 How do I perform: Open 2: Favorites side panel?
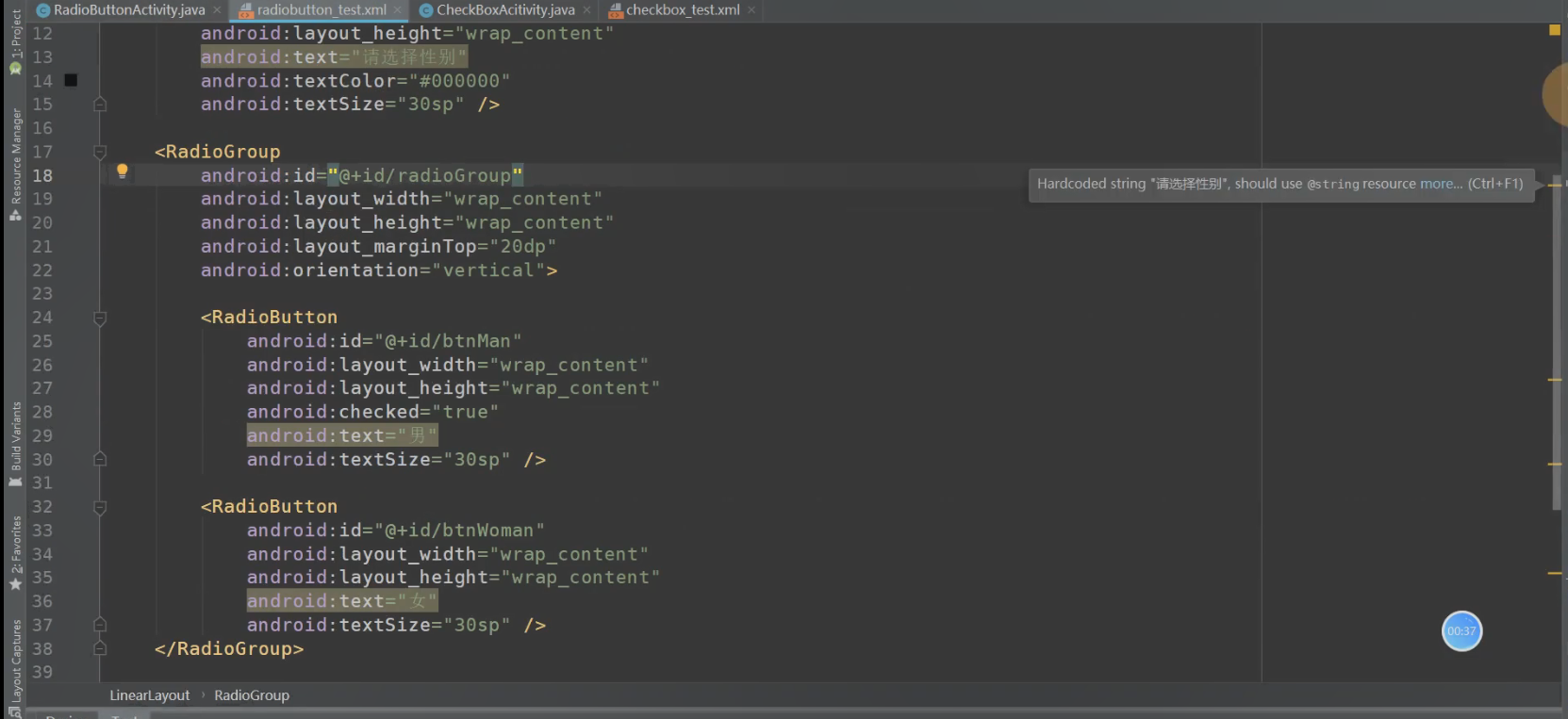point(15,553)
